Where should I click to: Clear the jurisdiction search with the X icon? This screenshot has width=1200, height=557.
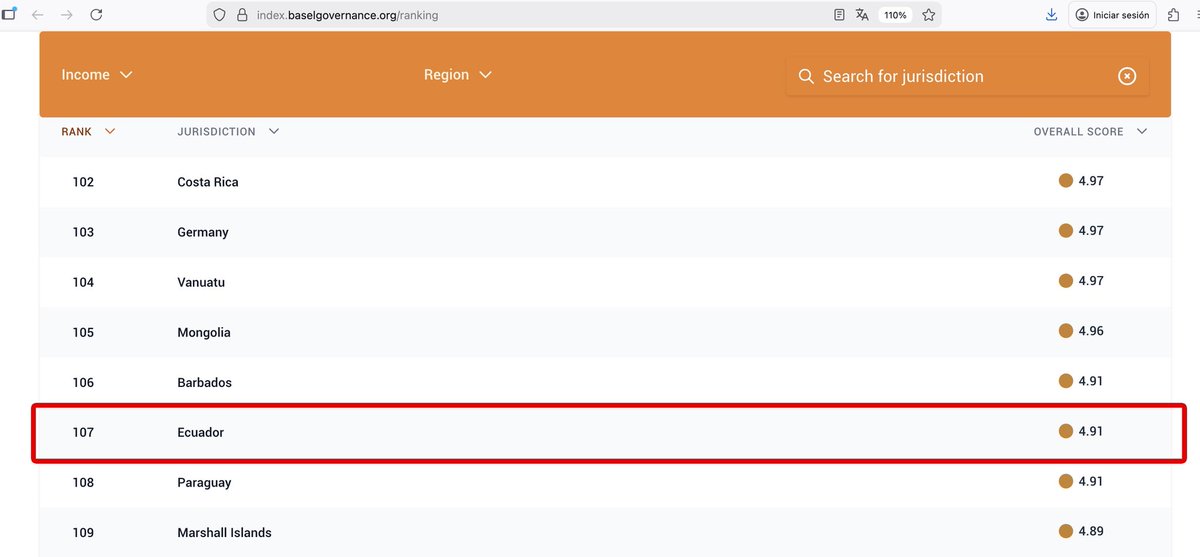[1127, 76]
